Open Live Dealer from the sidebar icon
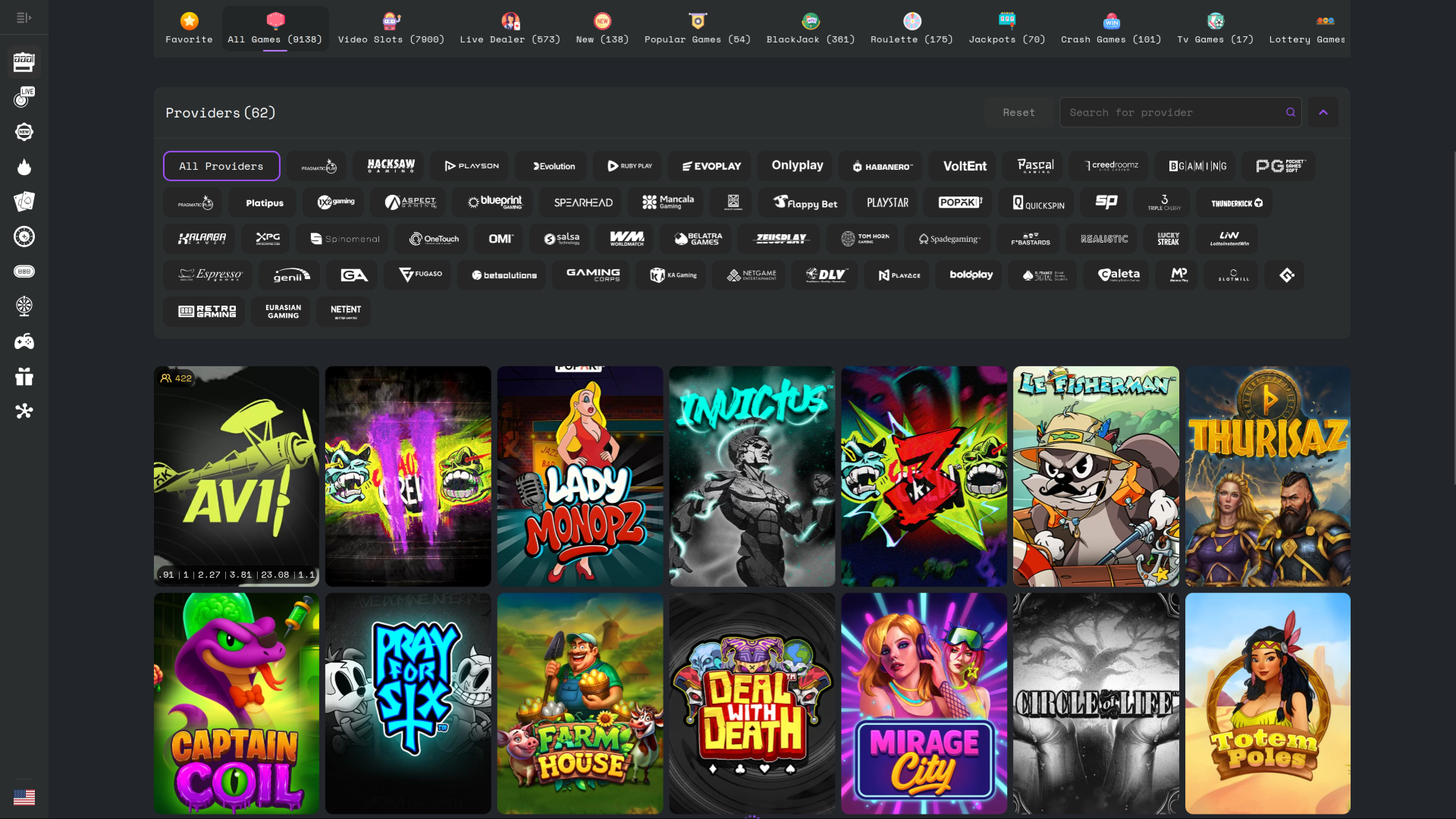This screenshot has width=1456, height=819. click(x=24, y=97)
